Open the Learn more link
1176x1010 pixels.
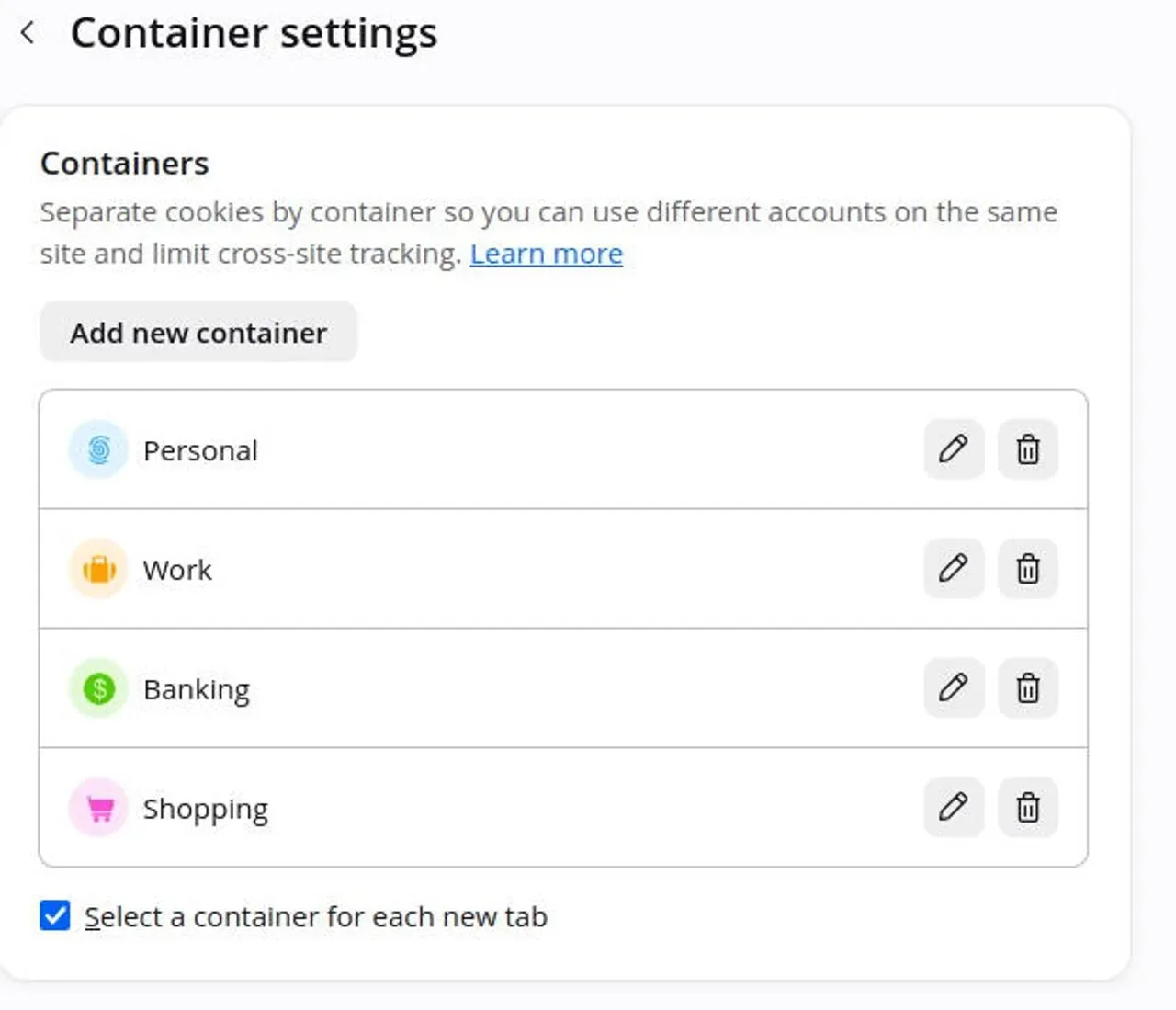[547, 254]
